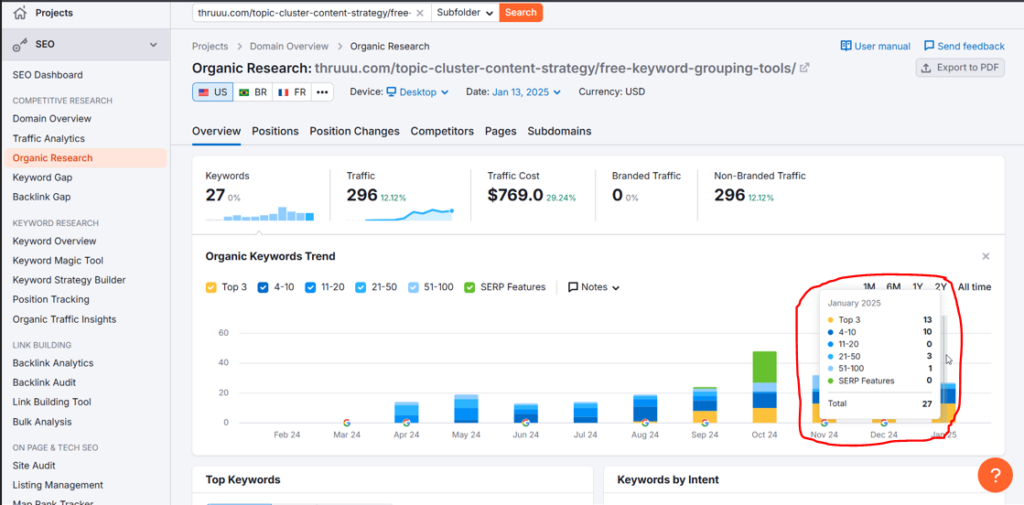Open more databases ellipsis button
This screenshot has width=1024, height=505.
[x=322, y=92]
